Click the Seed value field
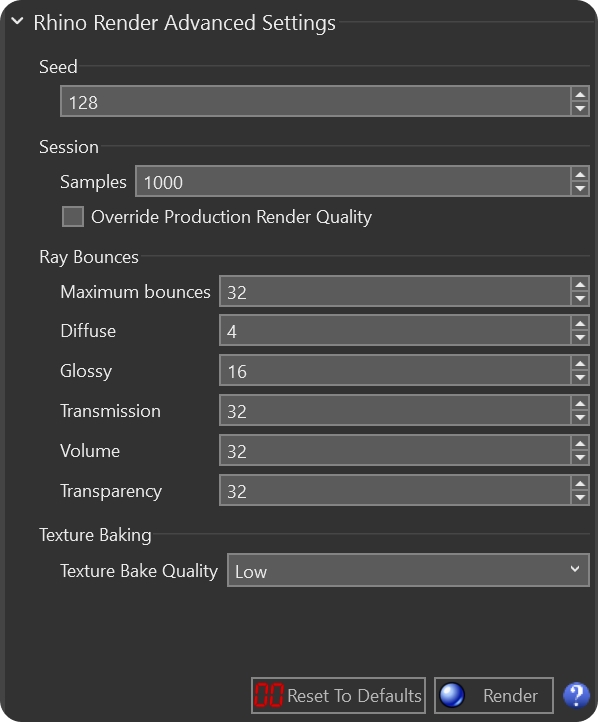 pos(315,101)
